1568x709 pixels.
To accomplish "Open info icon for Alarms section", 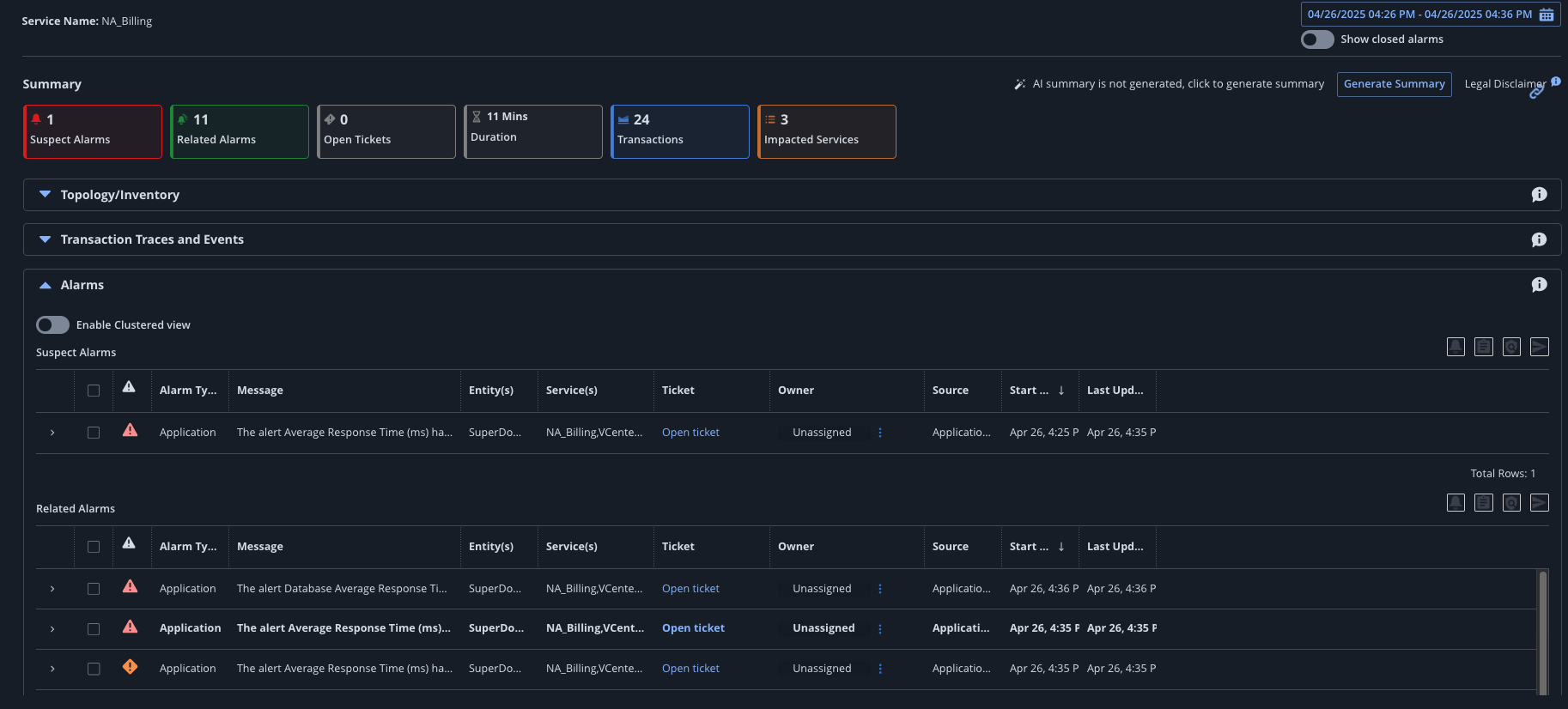I will pyautogui.click(x=1539, y=285).
